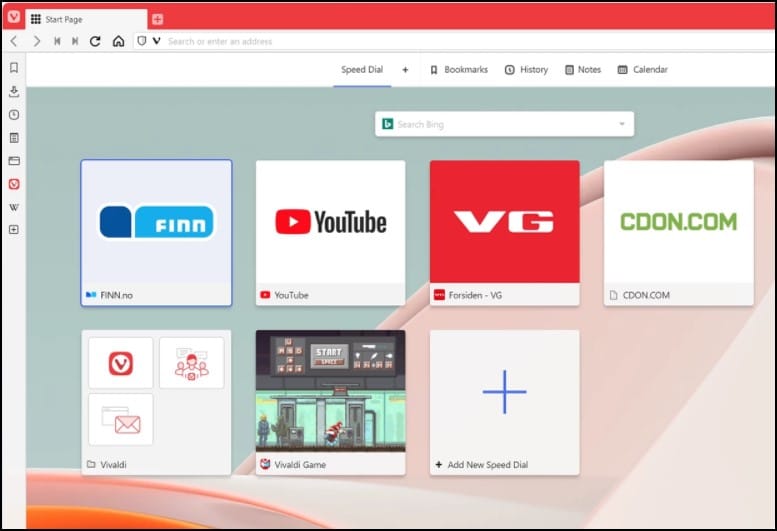Click the Fast Forward navigation button
Viewport: 777px width, 531px height.
75,41
